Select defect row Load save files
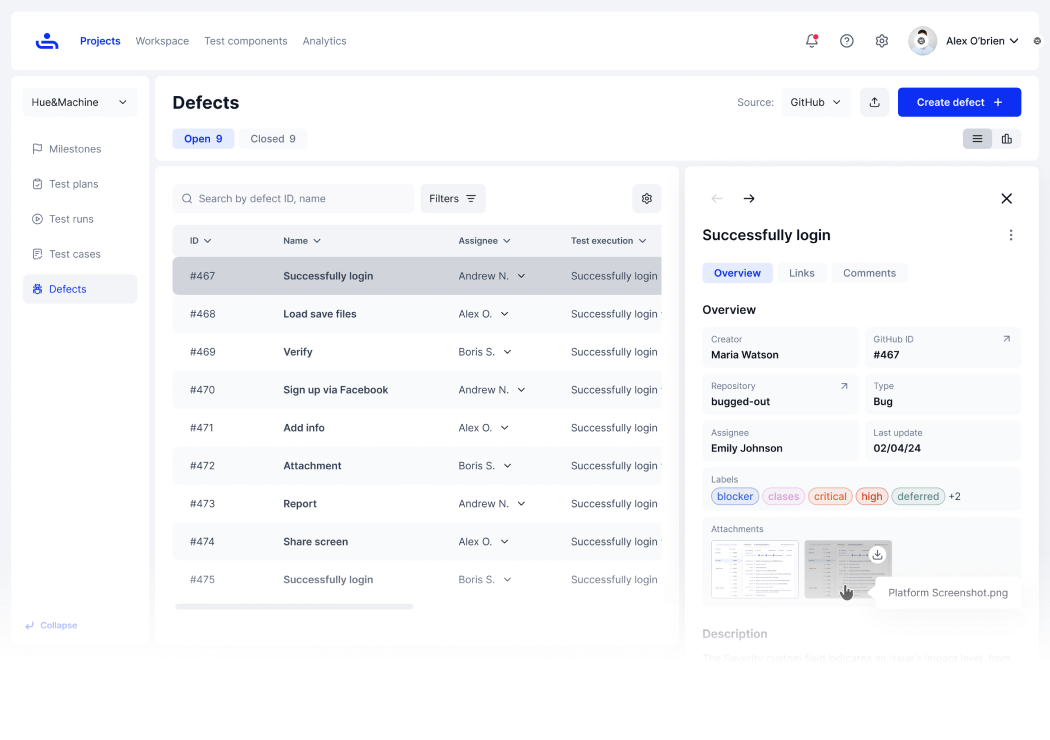The height and width of the screenshot is (740, 1050). tap(417, 313)
